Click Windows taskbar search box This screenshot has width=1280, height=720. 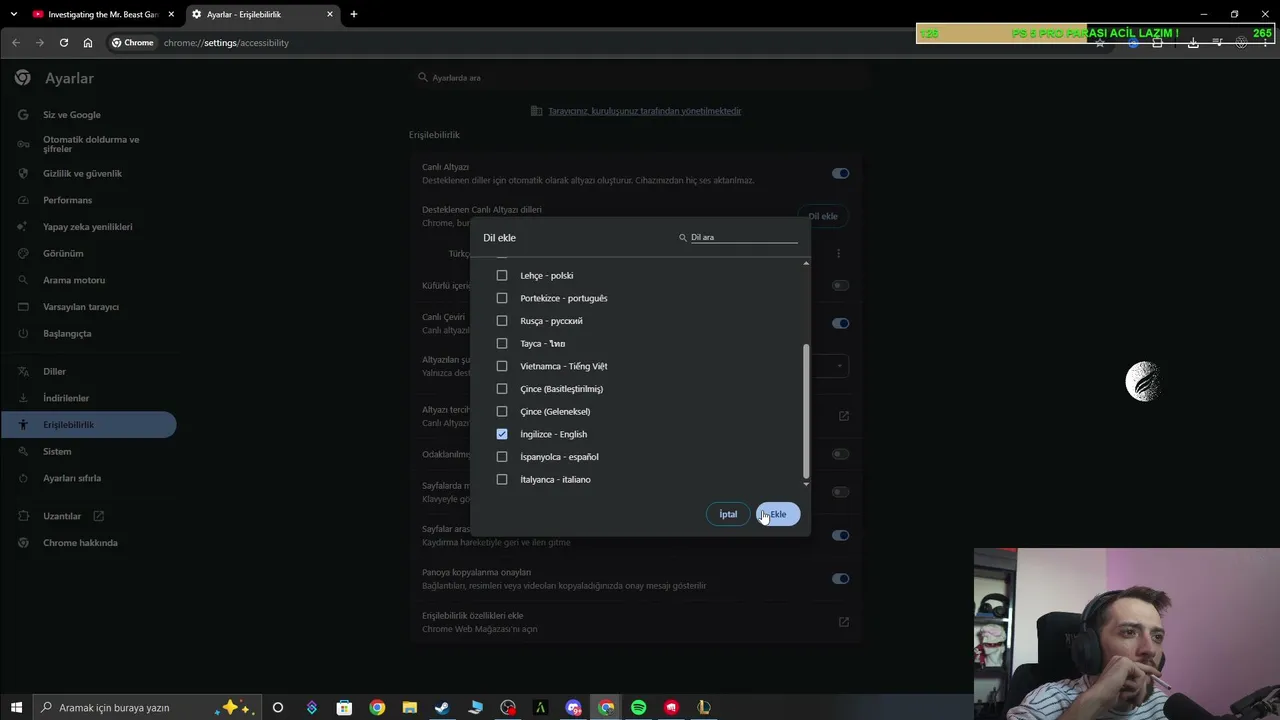point(147,708)
